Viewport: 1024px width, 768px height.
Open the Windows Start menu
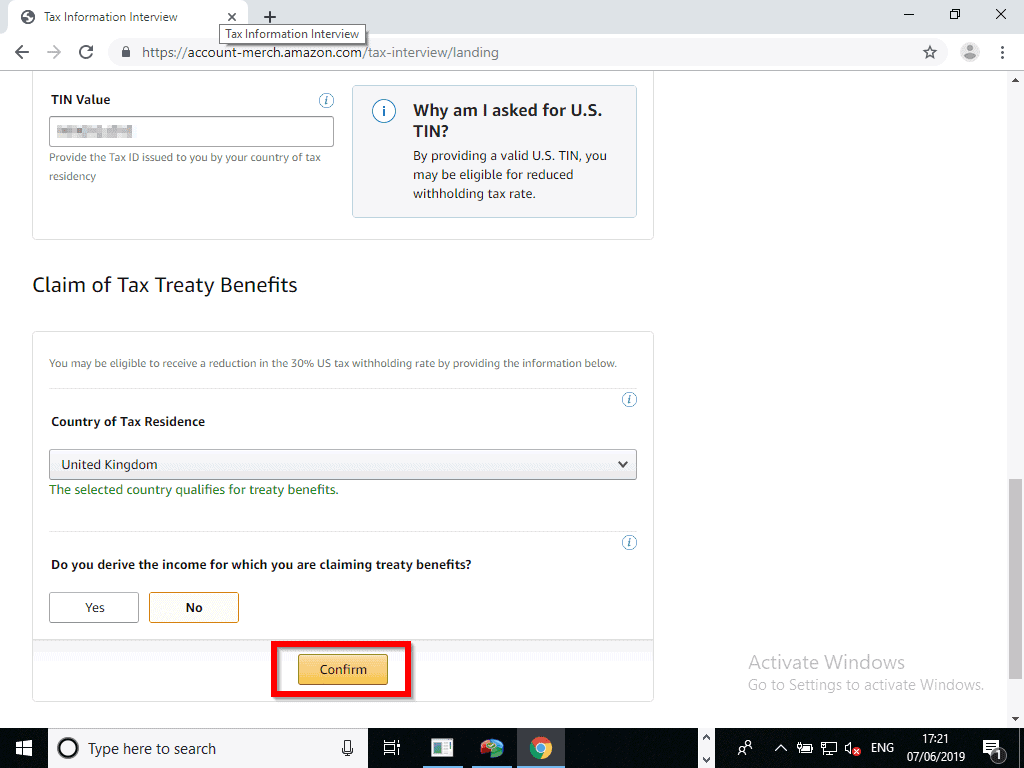click(x=24, y=748)
